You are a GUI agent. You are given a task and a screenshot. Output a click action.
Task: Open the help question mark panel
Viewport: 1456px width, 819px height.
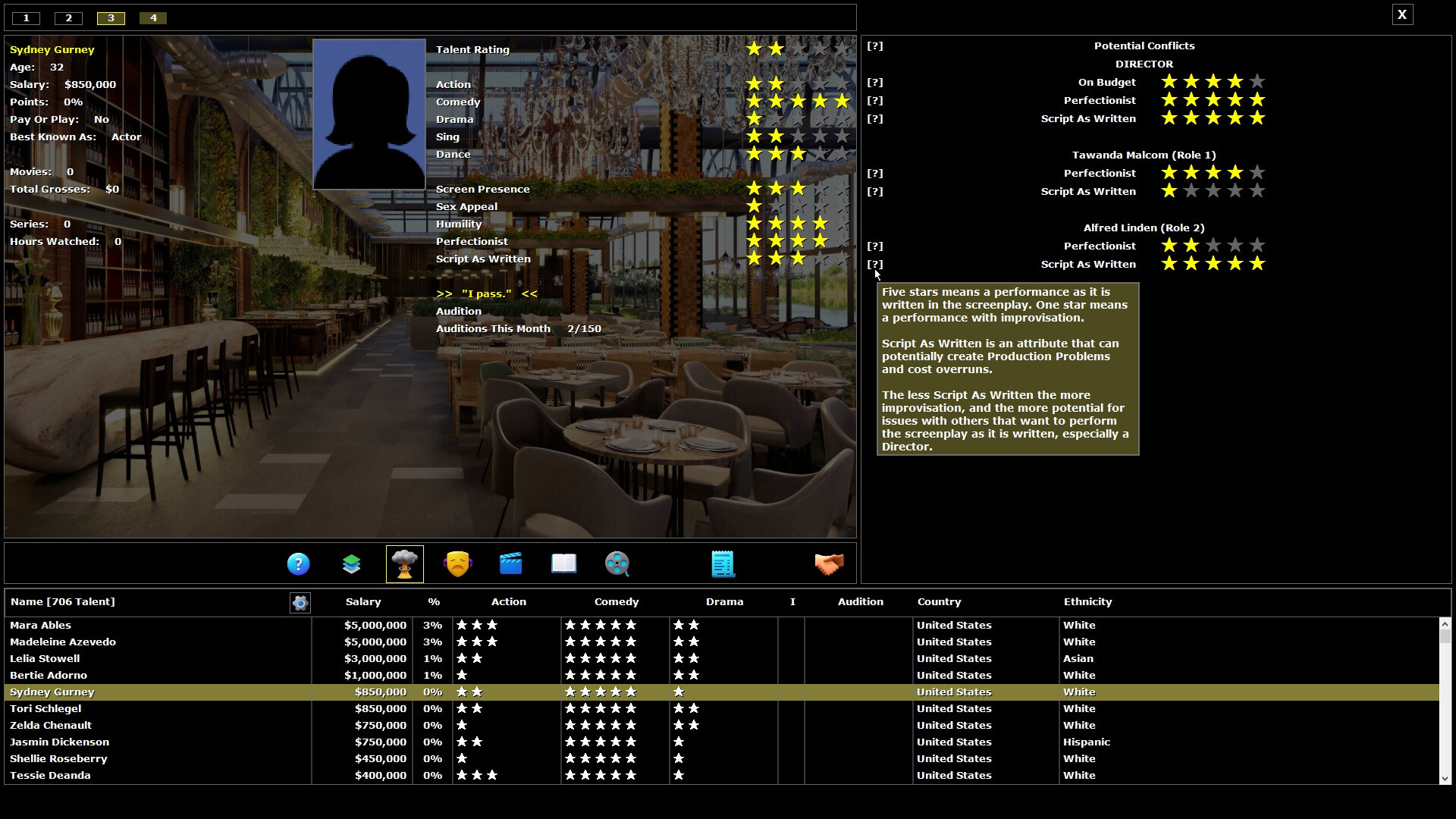(x=298, y=563)
